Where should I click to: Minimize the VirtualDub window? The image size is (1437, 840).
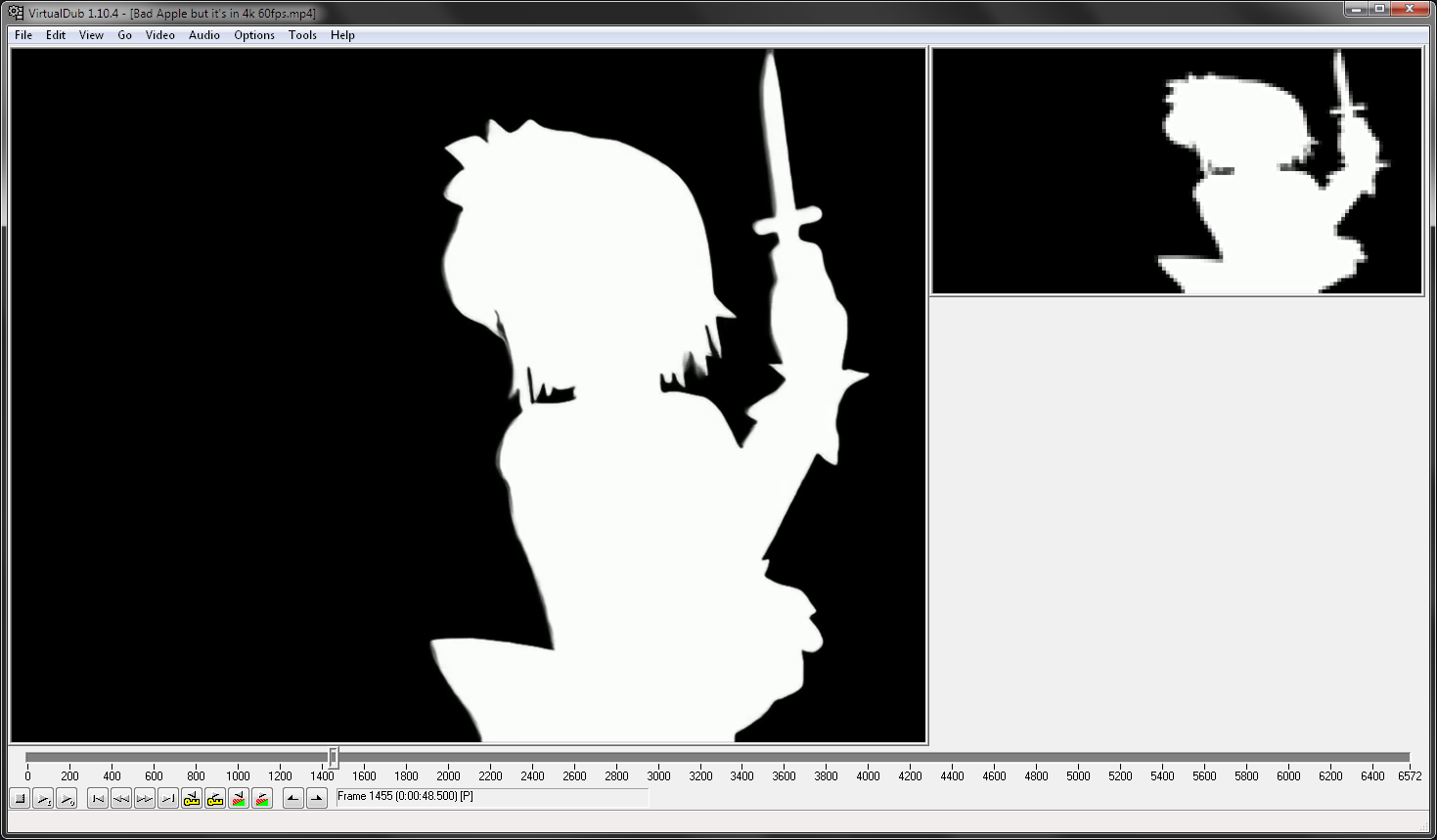(x=1356, y=9)
